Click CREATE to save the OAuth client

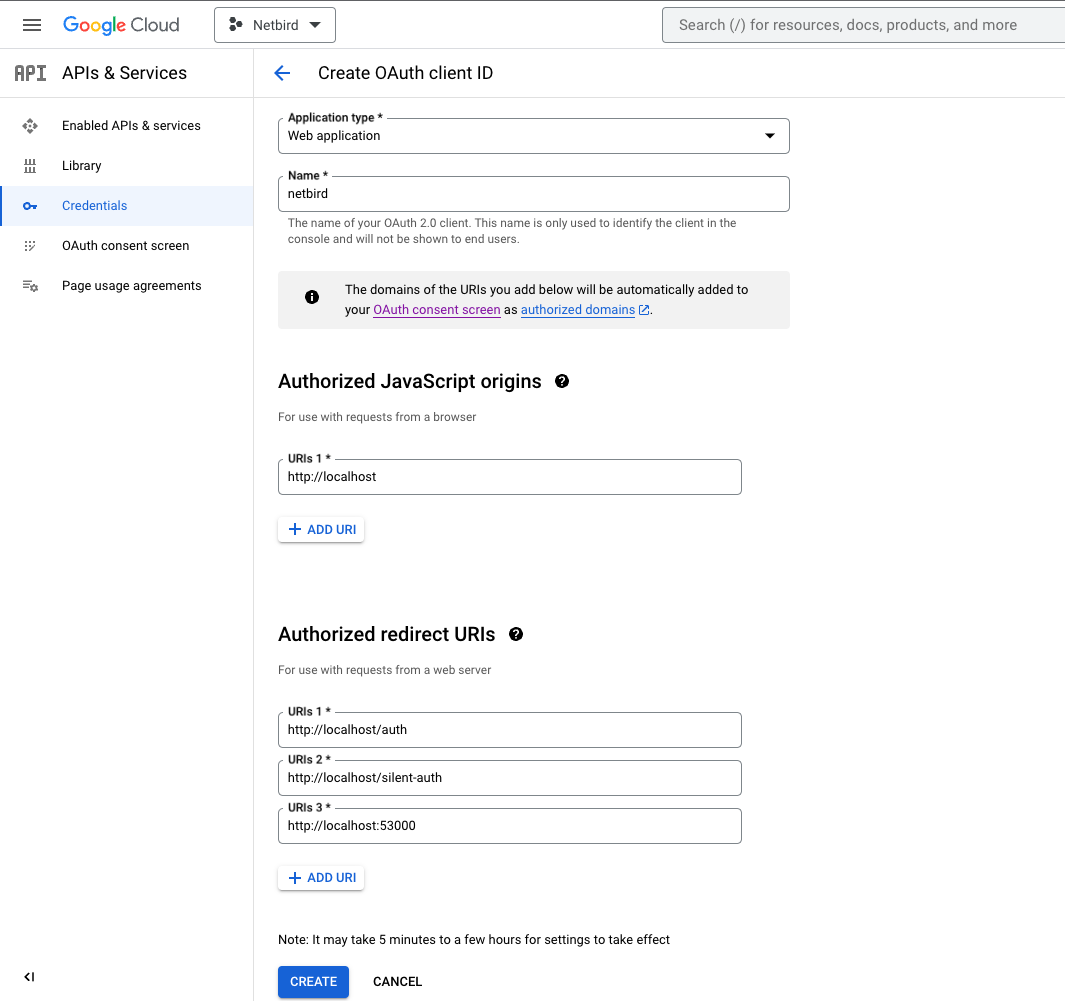313,981
